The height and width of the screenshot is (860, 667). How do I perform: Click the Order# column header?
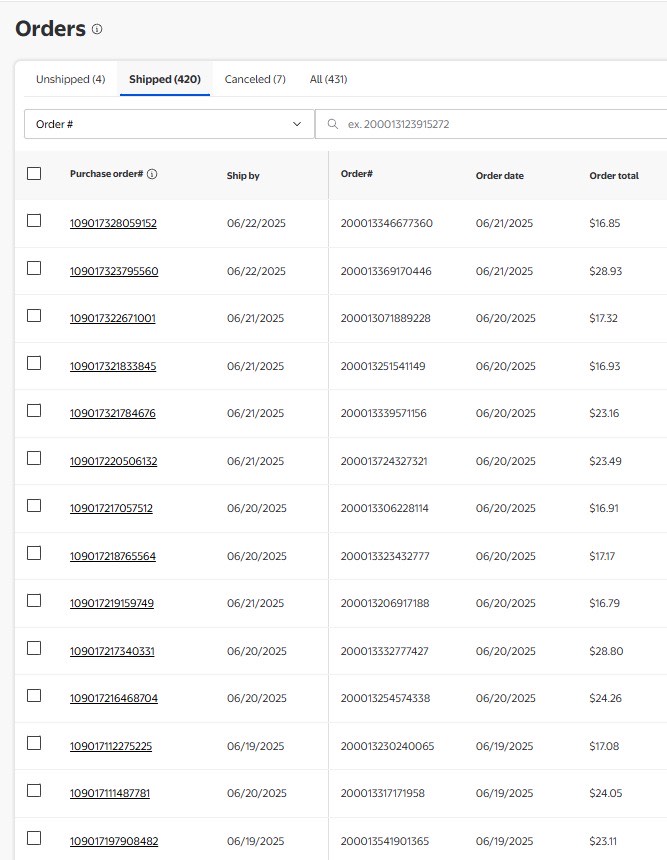tap(357, 174)
